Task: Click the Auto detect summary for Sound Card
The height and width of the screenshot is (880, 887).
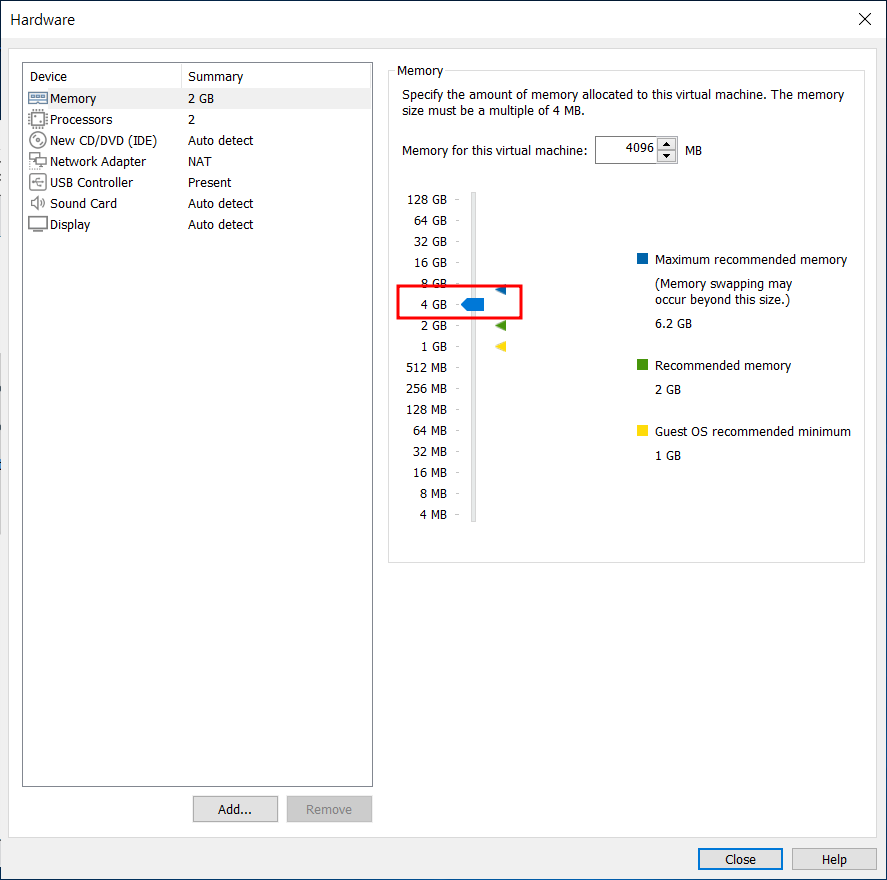Action: pos(220,203)
